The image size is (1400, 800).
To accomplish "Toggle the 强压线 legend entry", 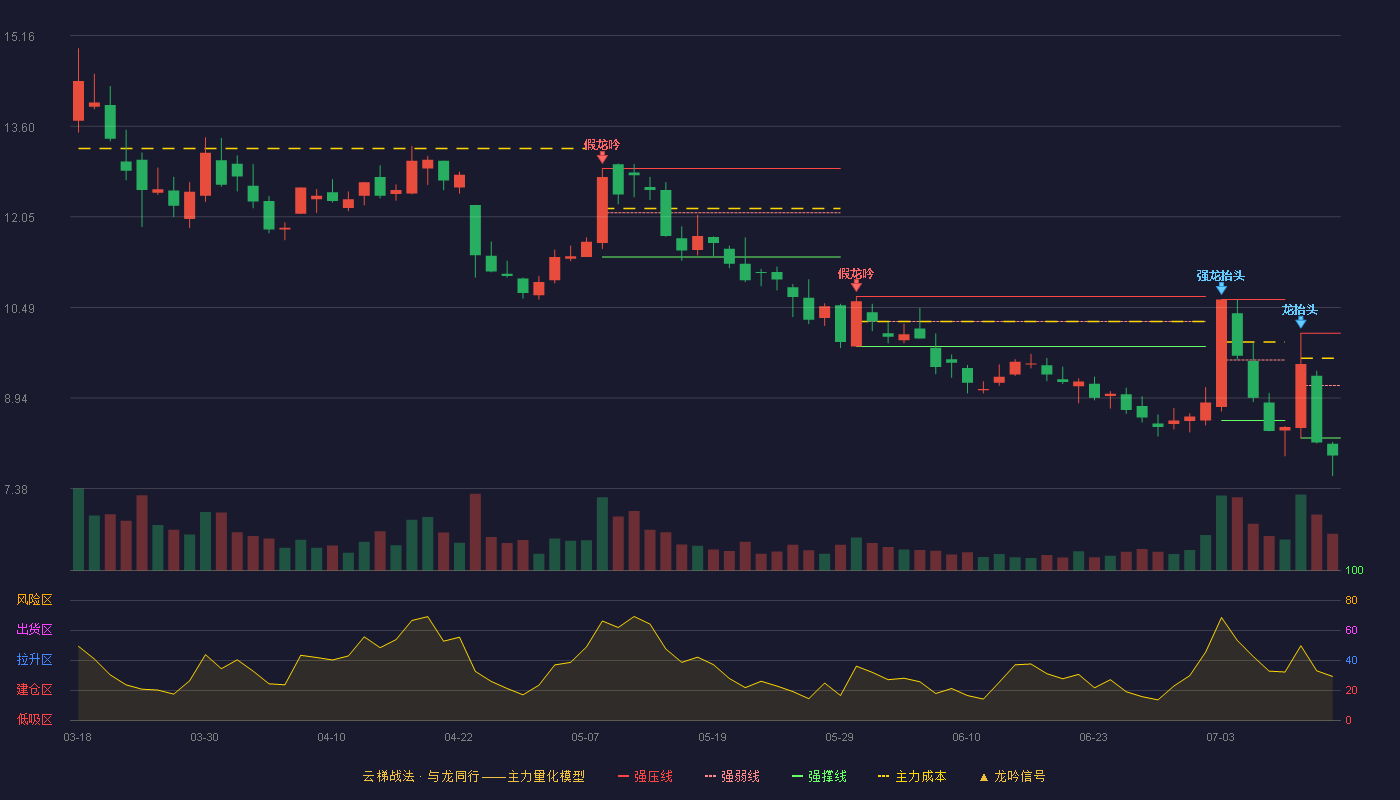I will [646, 777].
